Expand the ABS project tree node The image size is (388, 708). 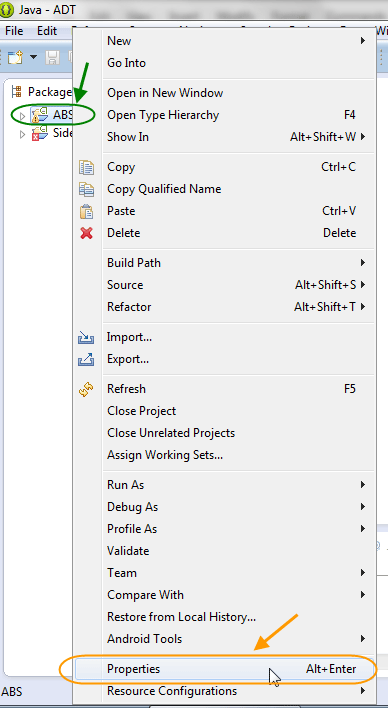[x=22, y=116]
